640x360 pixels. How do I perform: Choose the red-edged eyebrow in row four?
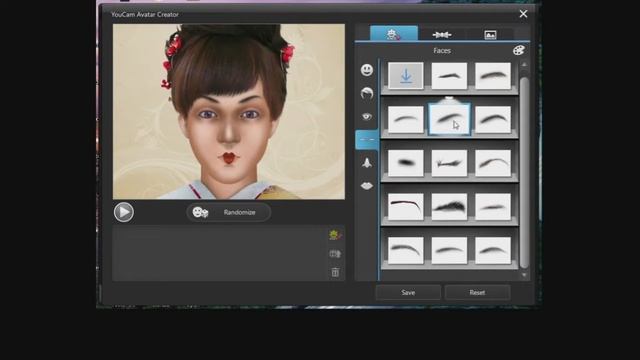406,207
